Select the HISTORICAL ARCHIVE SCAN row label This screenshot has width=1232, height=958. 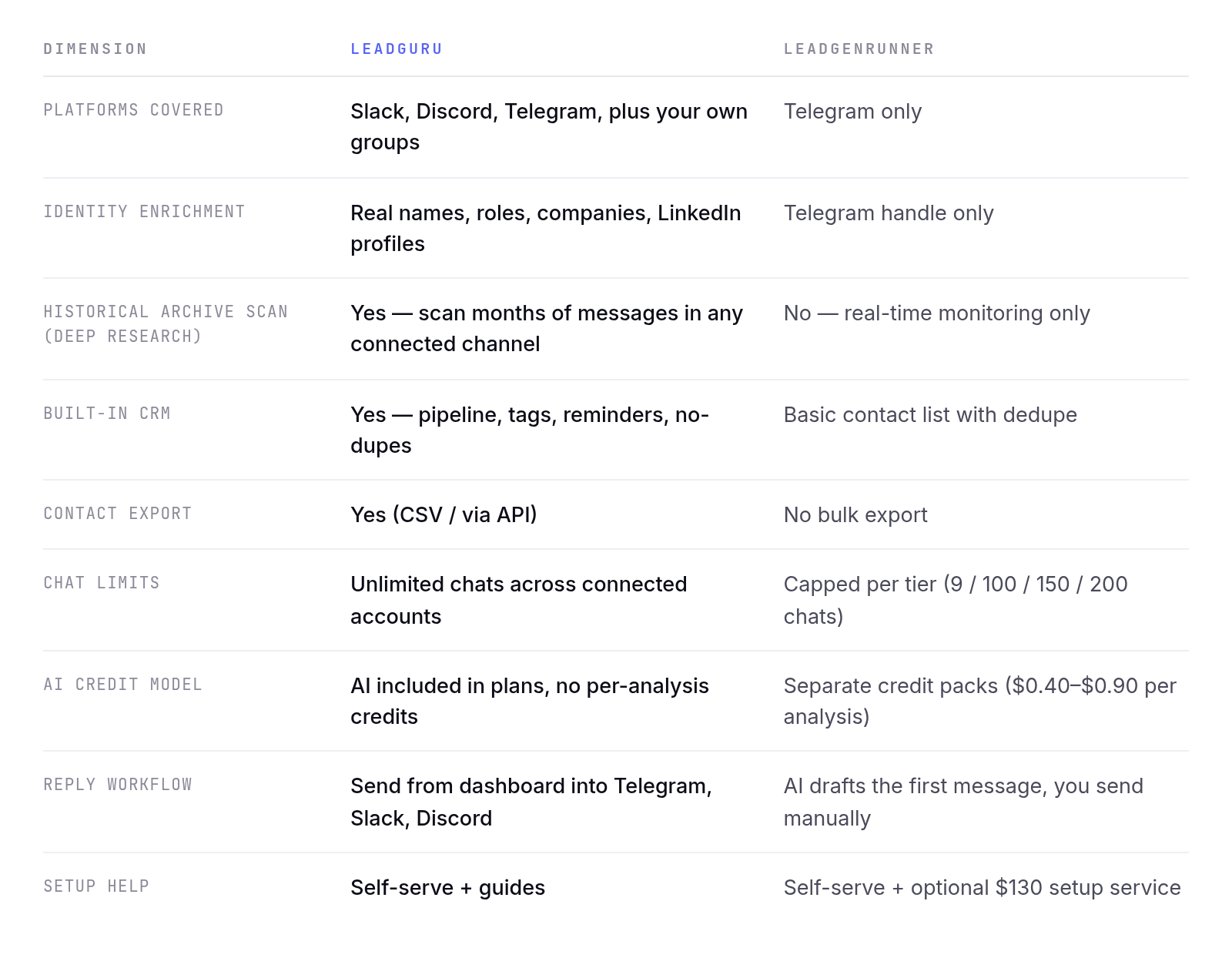(x=166, y=324)
